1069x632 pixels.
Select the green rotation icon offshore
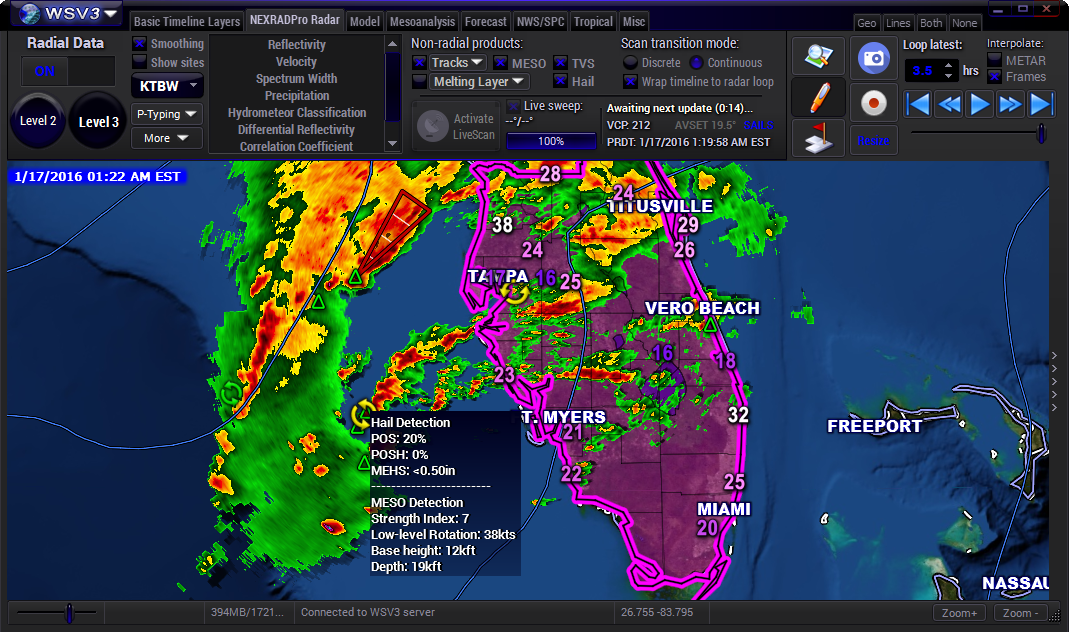tap(231, 393)
